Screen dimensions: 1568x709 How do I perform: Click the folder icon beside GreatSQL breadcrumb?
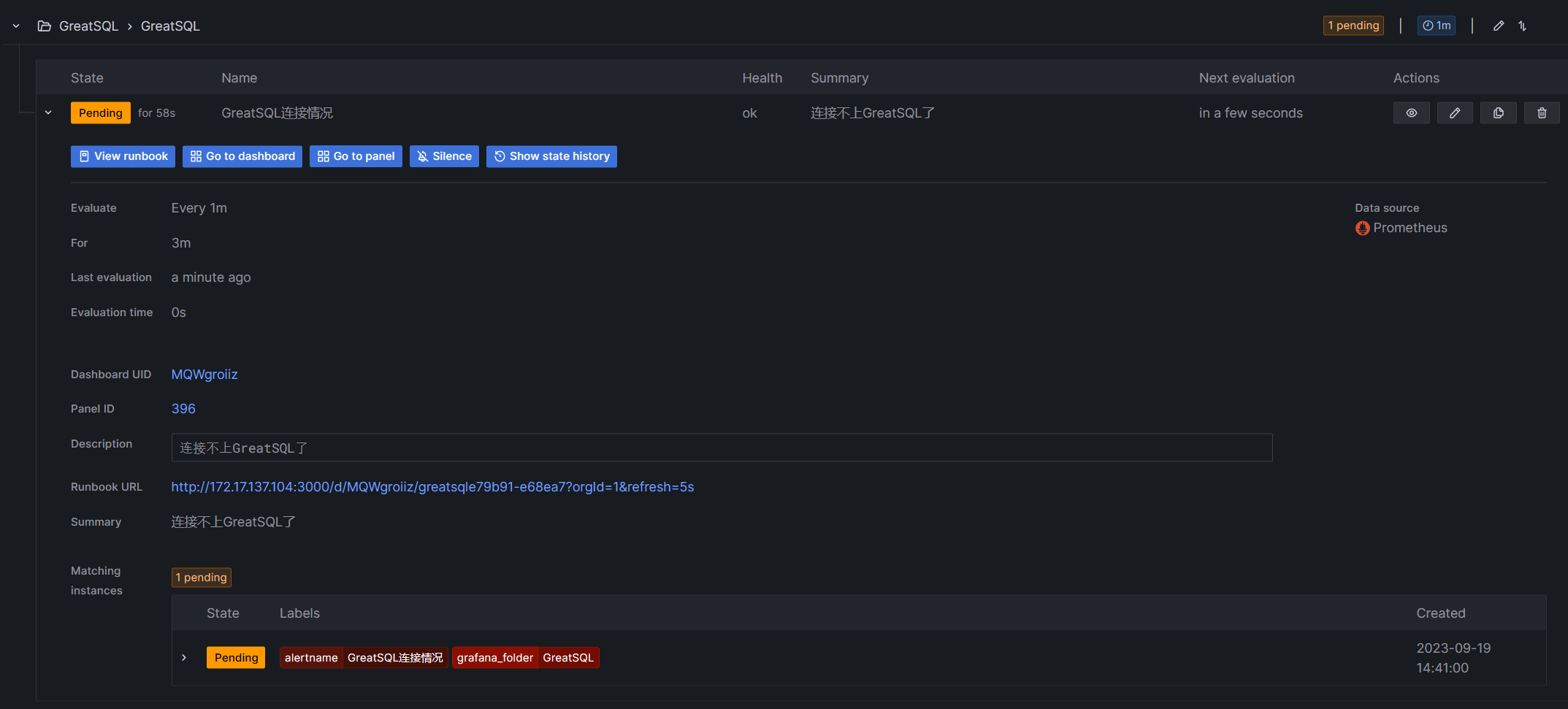45,26
